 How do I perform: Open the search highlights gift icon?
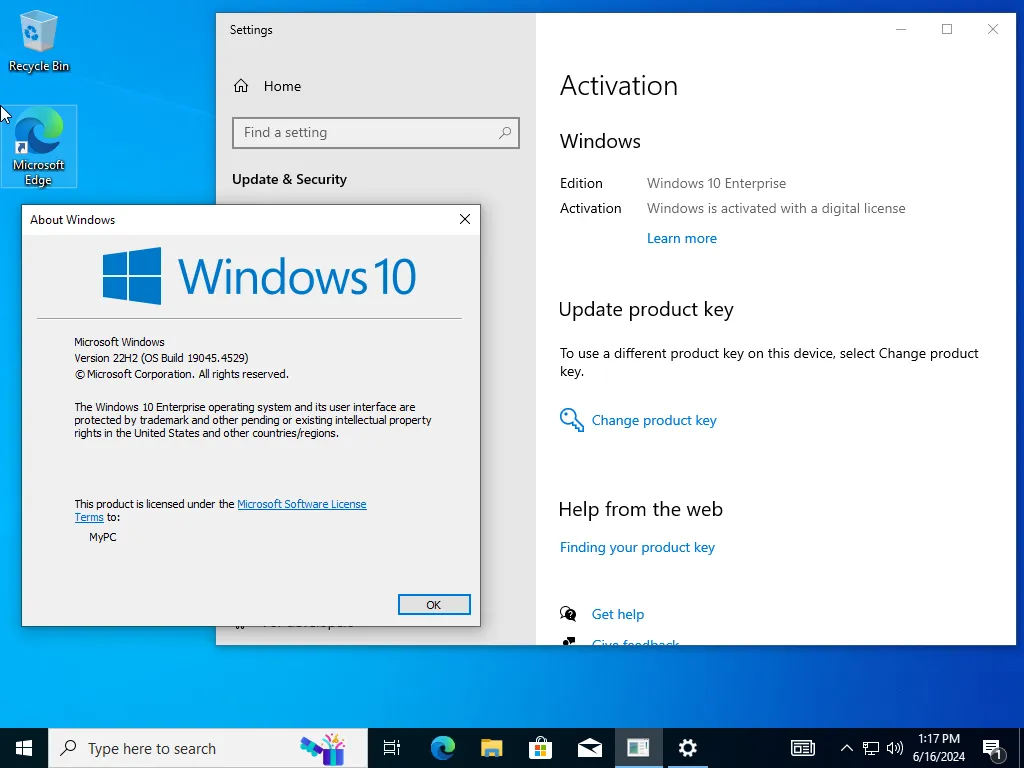tap(323, 748)
